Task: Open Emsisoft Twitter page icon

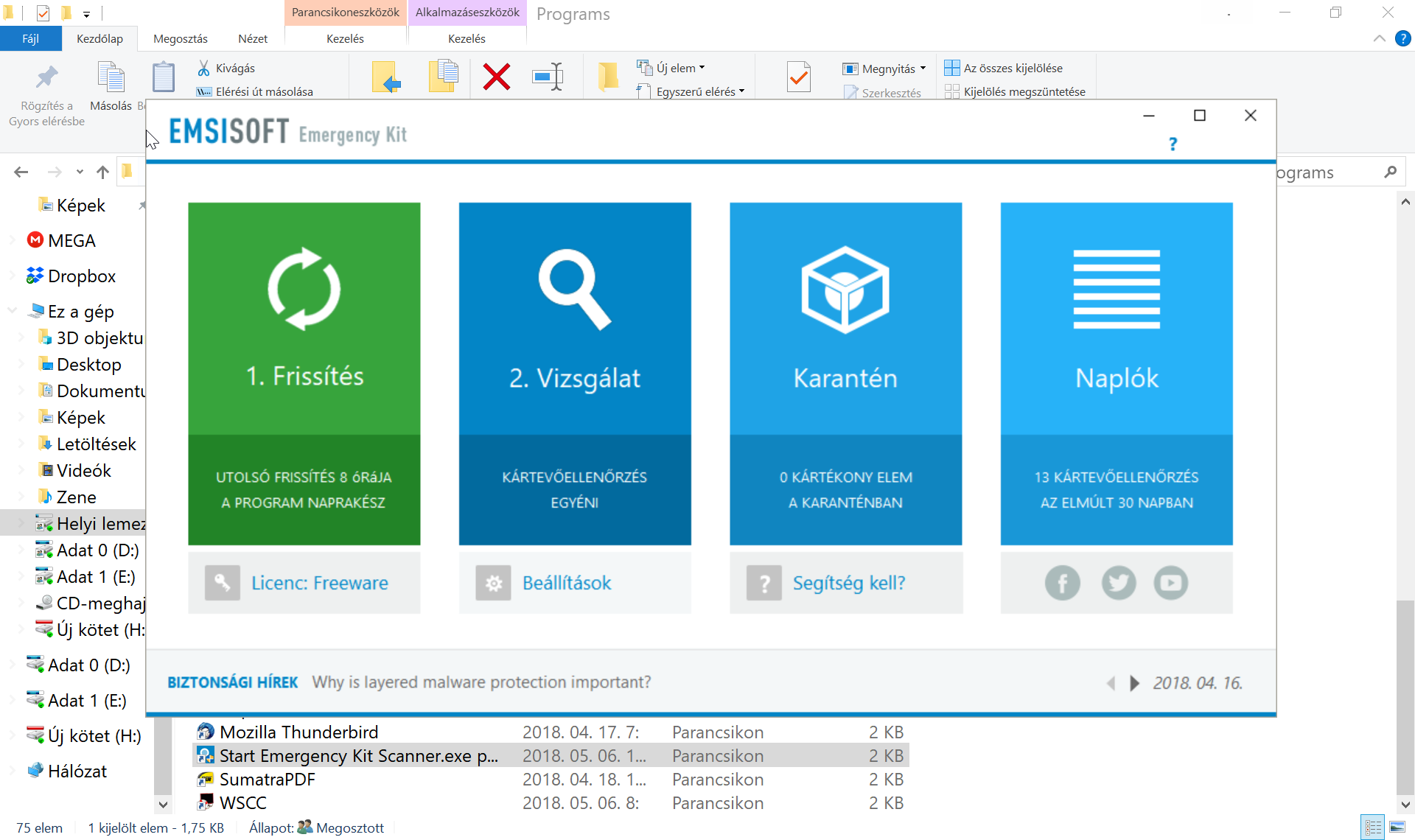Action: [1119, 583]
